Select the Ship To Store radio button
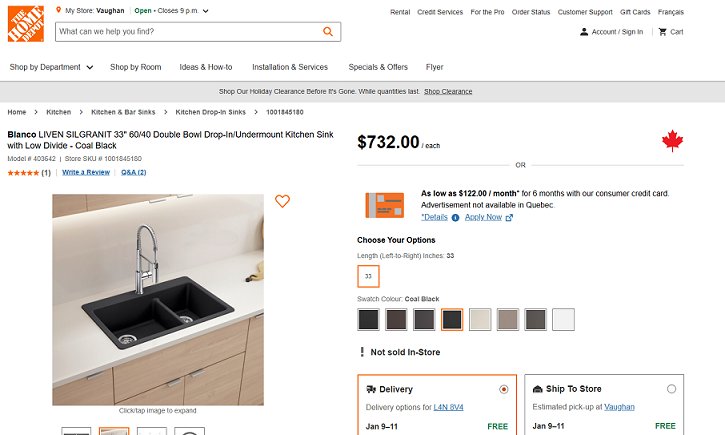The image size is (725, 435). 671,389
